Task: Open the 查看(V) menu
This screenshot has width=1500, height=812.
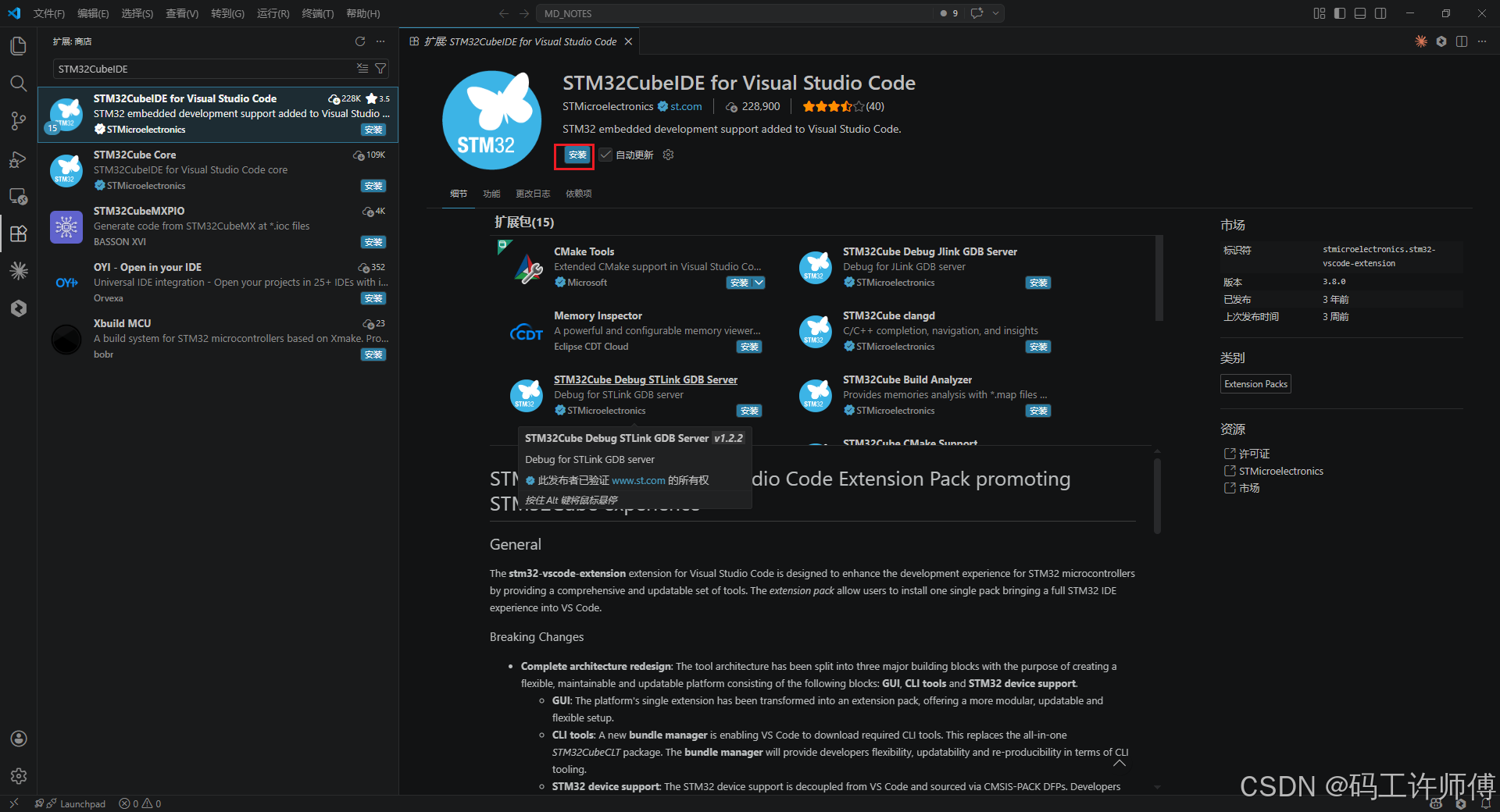Action: (182, 13)
